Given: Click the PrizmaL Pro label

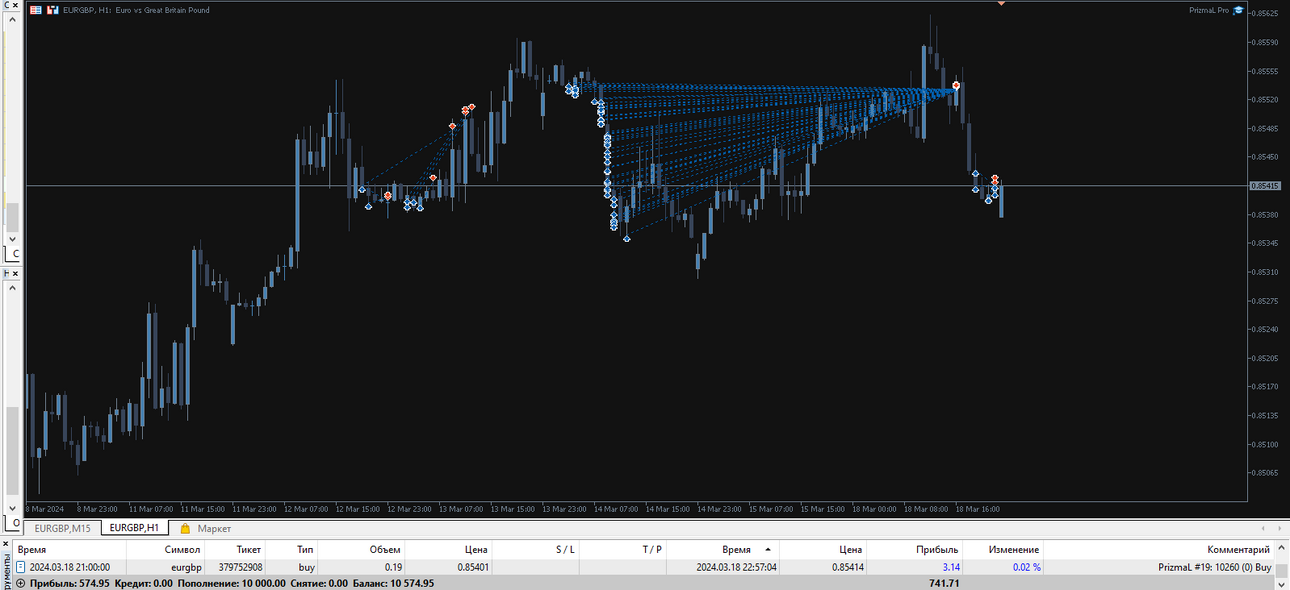Looking at the screenshot, I should pyautogui.click(x=1209, y=10).
